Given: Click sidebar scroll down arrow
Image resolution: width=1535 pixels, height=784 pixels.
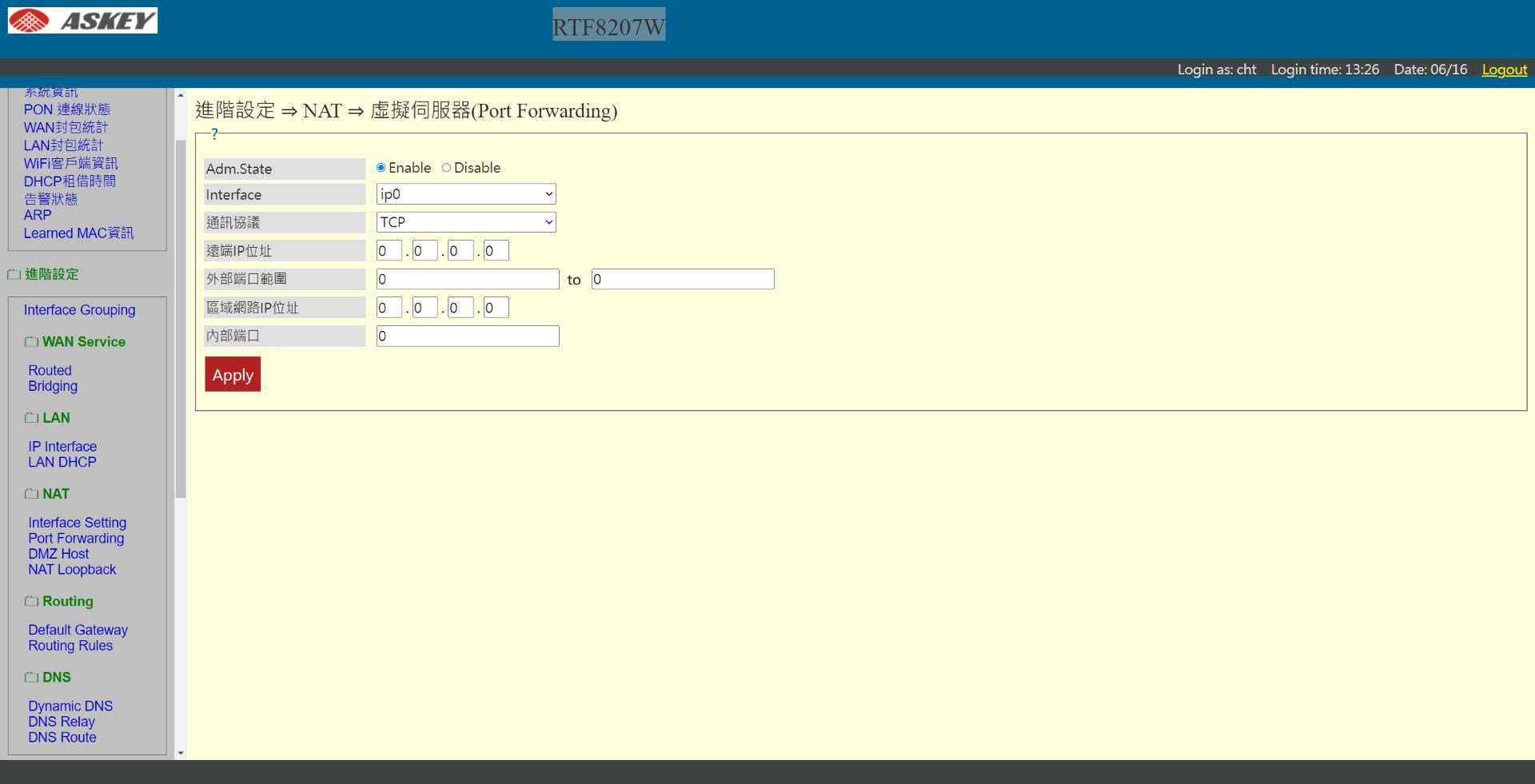Looking at the screenshot, I should pyautogui.click(x=181, y=753).
